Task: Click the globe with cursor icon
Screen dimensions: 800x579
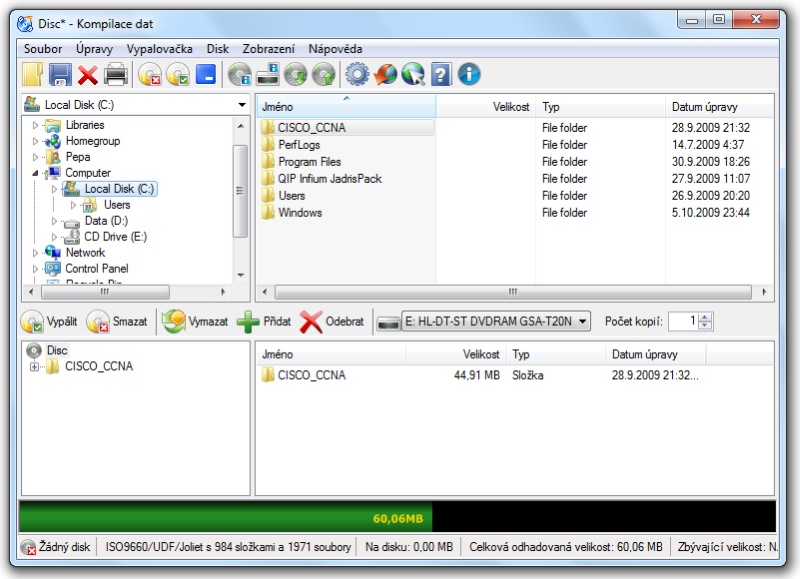Action: (413, 74)
